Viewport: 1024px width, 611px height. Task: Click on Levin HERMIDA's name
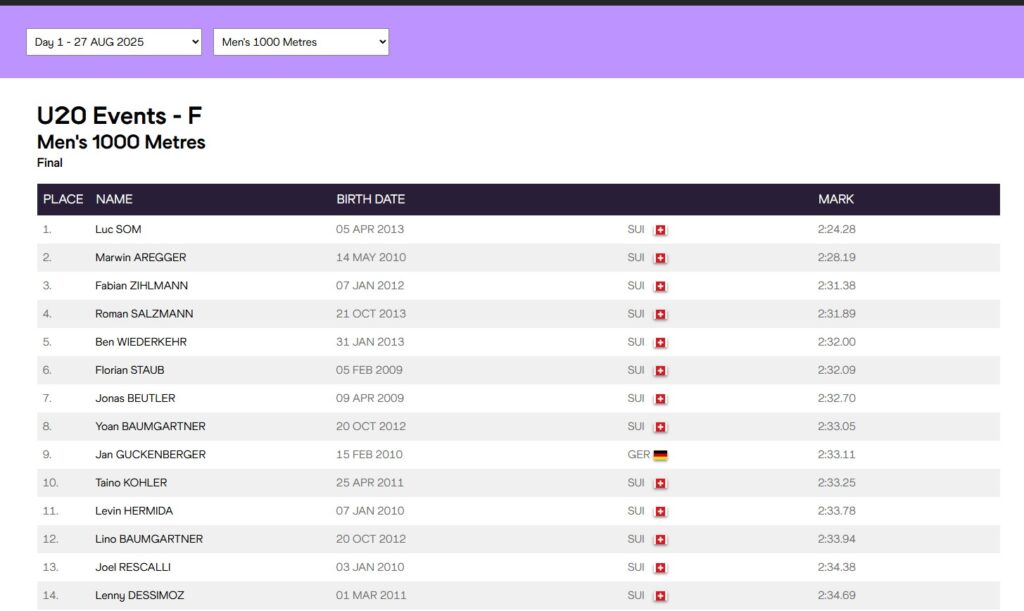point(134,511)
